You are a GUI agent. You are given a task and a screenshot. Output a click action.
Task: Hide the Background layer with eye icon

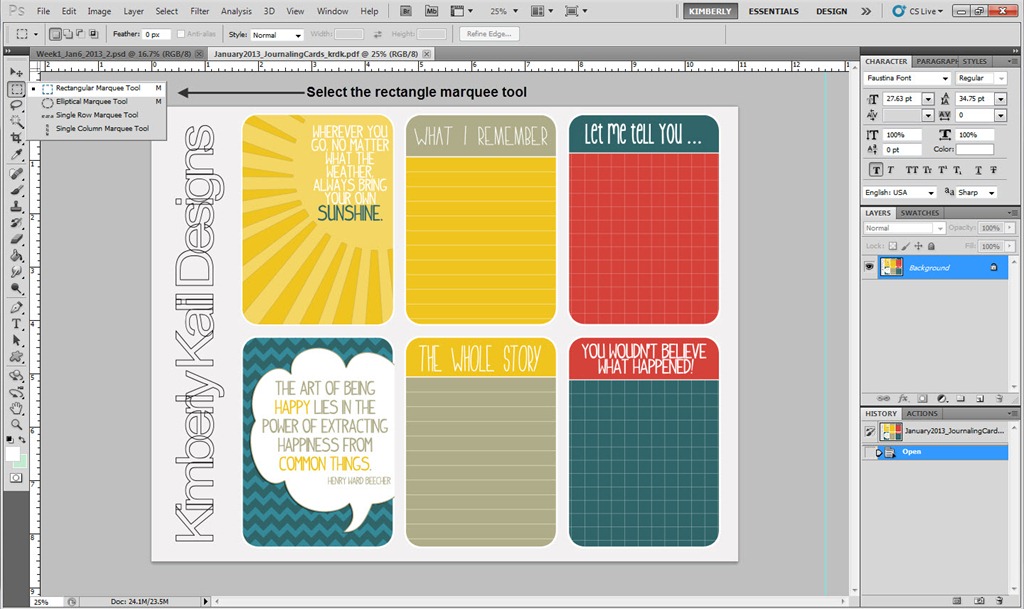(x=868, y=267)
